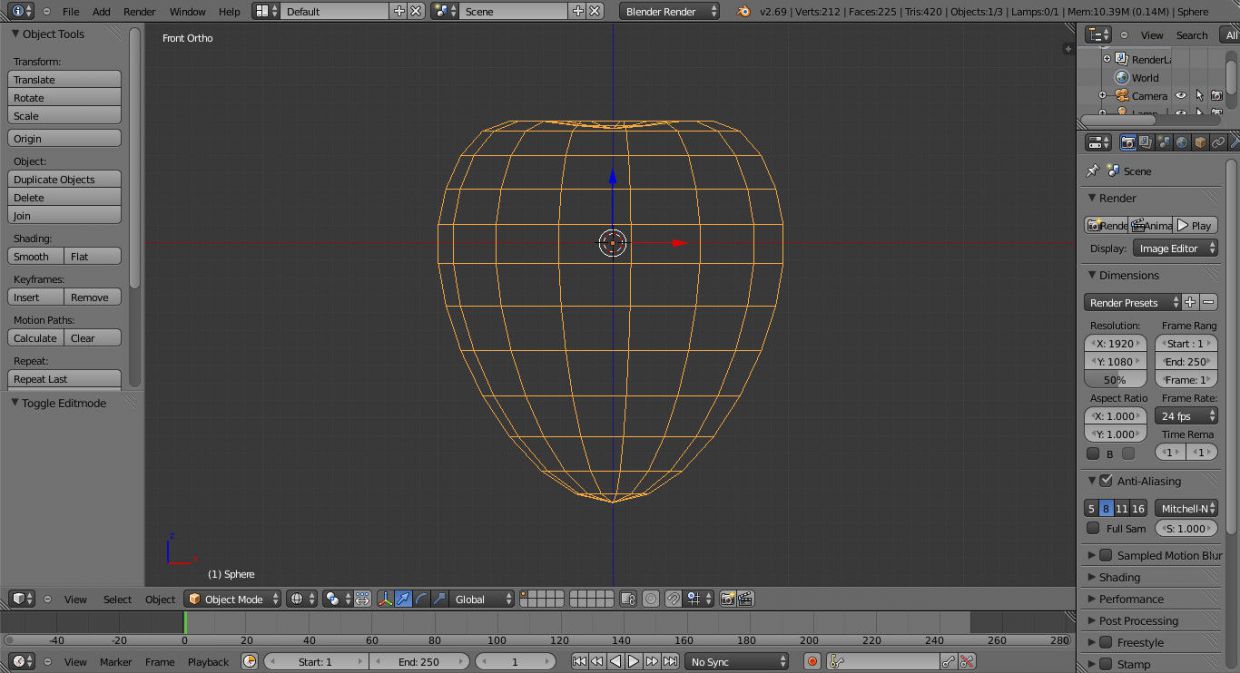1240x673 pixels.
Task: Open the Add menu
Action: coord(102,11)
